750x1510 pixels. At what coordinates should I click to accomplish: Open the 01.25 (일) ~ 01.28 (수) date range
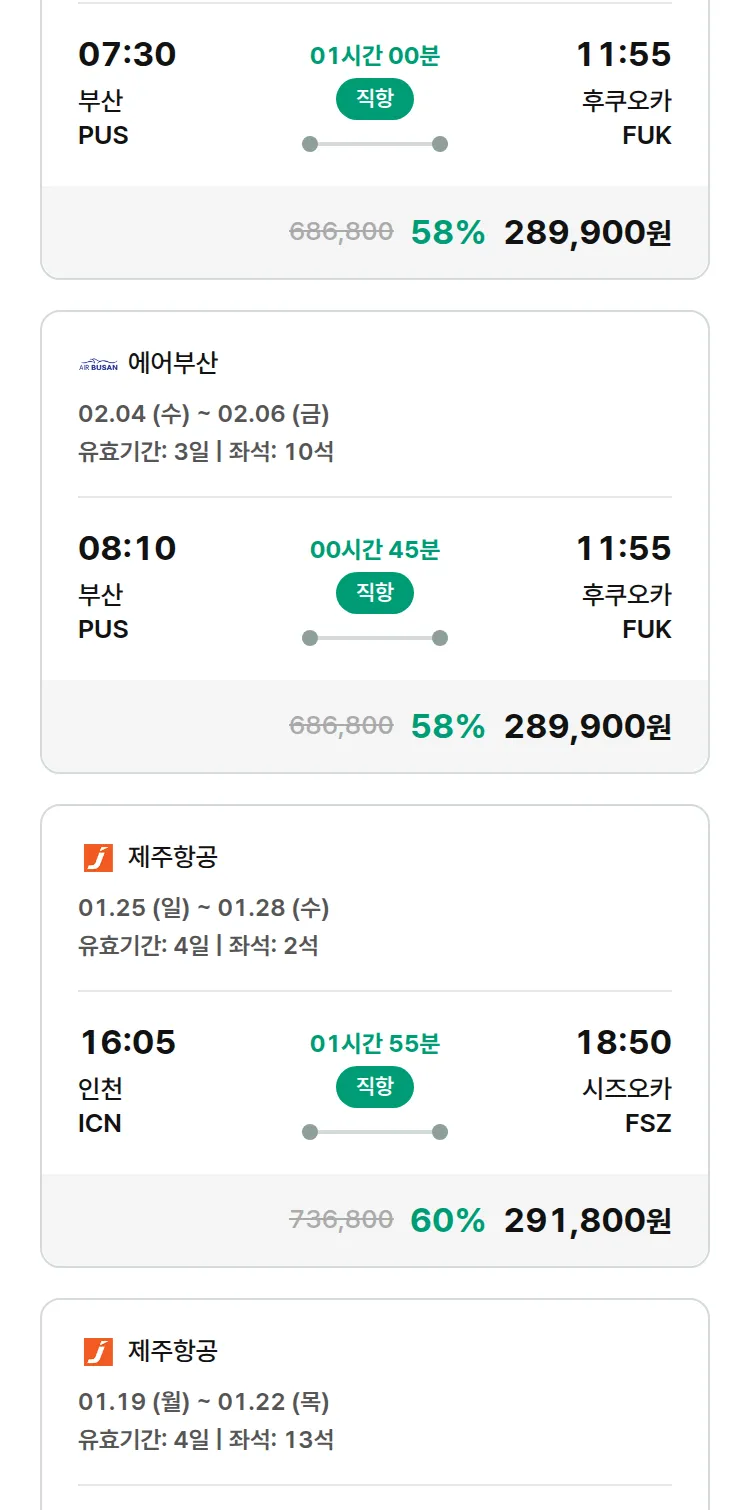pyautogui.click(x=204, y=908)
